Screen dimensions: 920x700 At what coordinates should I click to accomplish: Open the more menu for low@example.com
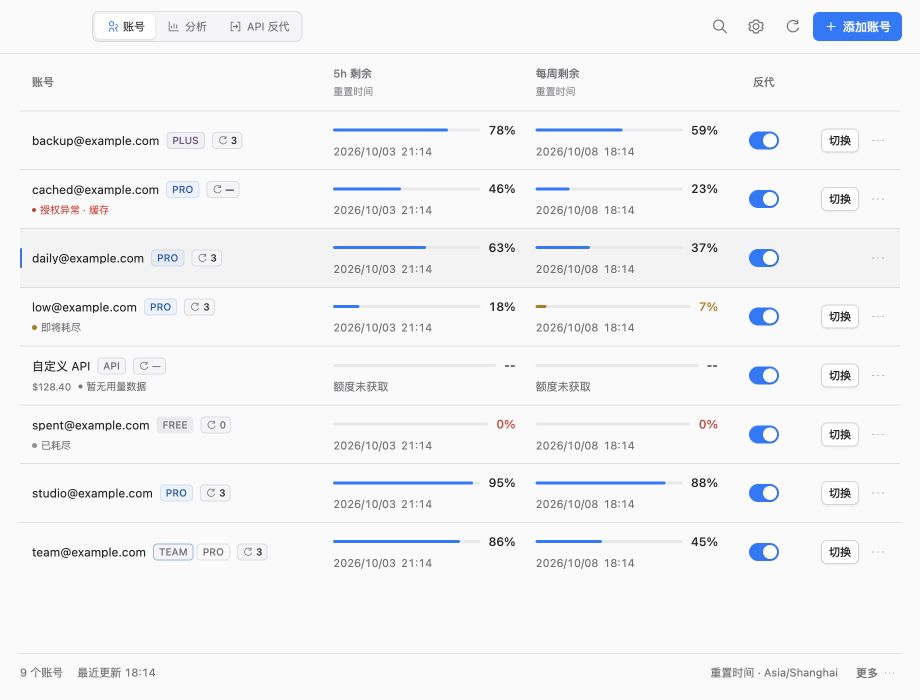pyautogui.click(x=878, y=316)
